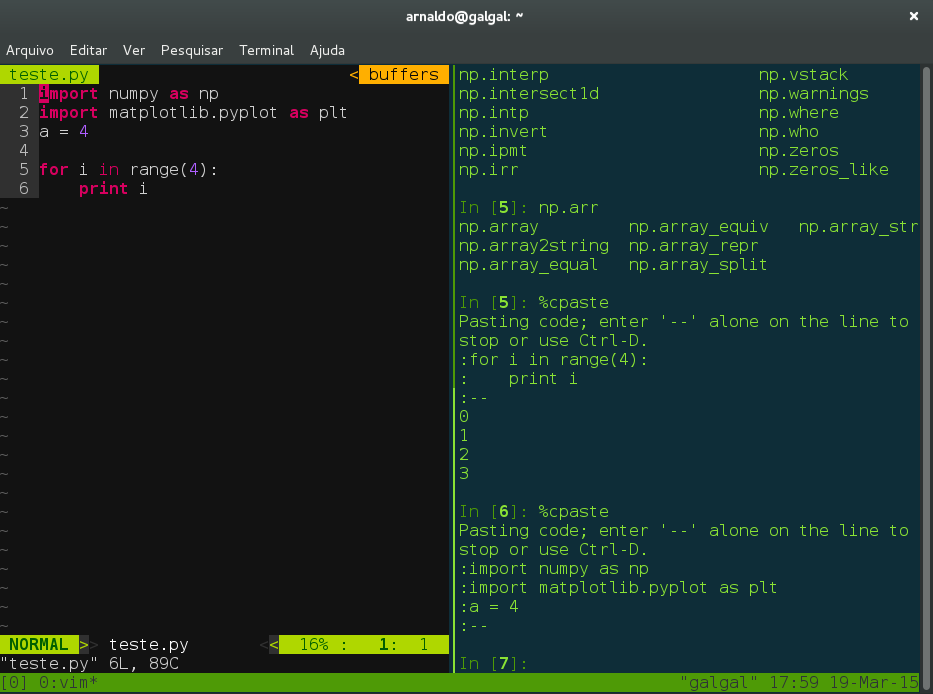Click the < arrow beside the buffers badge
933x694 pixels.
point(352,74)
